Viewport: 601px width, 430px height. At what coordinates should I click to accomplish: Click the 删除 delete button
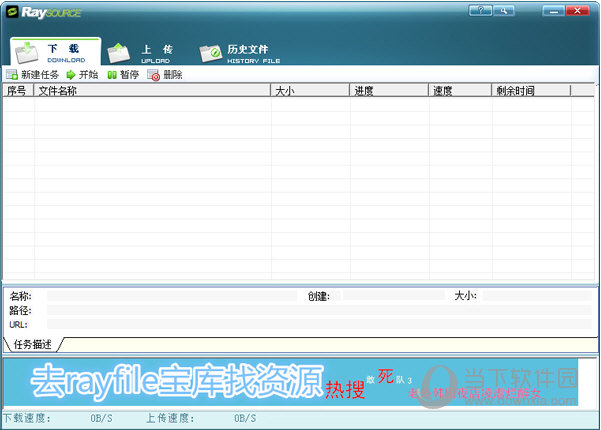click(165, 75)
